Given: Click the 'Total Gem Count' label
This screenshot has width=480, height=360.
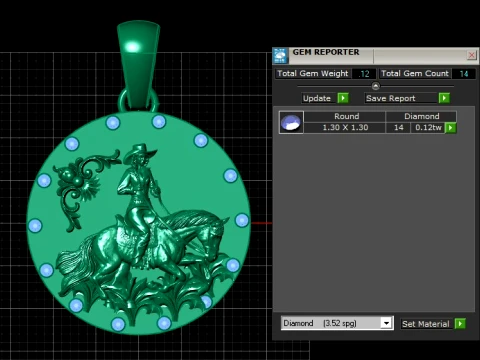Looking at the screenshot, I should (x=415, y=74).
